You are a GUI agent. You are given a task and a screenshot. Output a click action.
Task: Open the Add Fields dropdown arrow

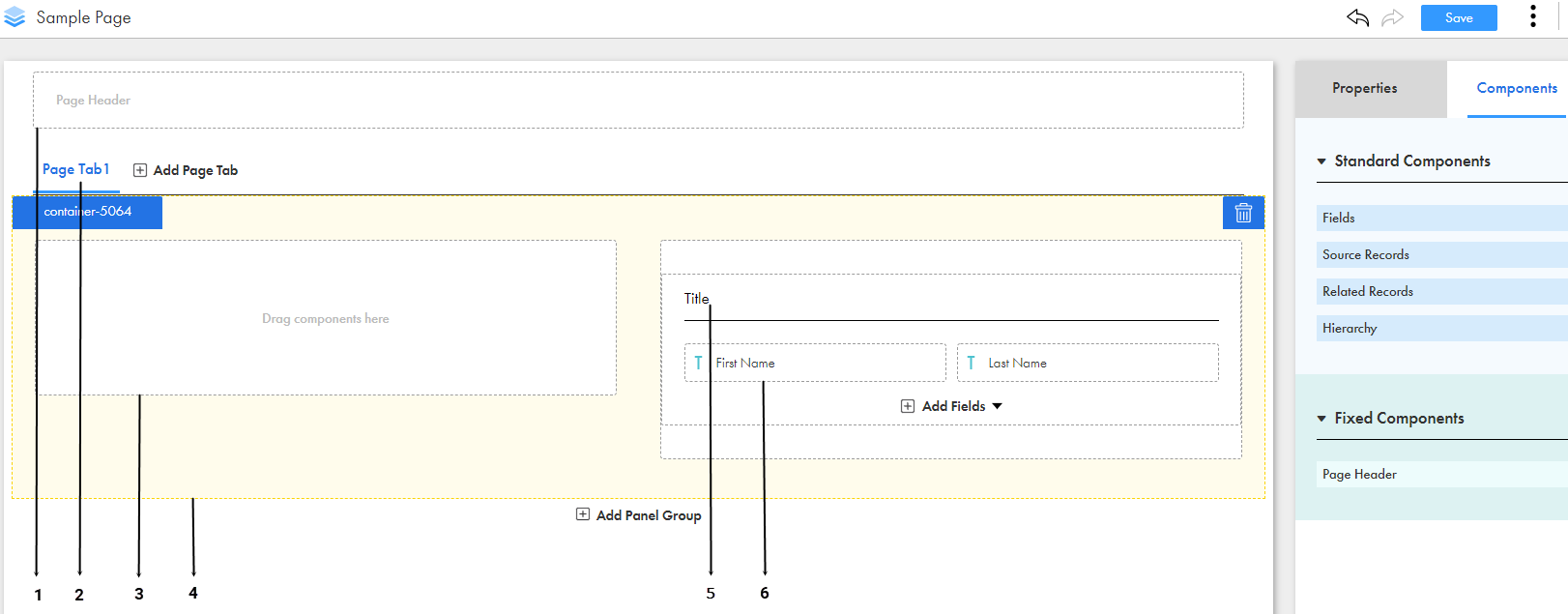pyautogui.click(x=997, y=406)
